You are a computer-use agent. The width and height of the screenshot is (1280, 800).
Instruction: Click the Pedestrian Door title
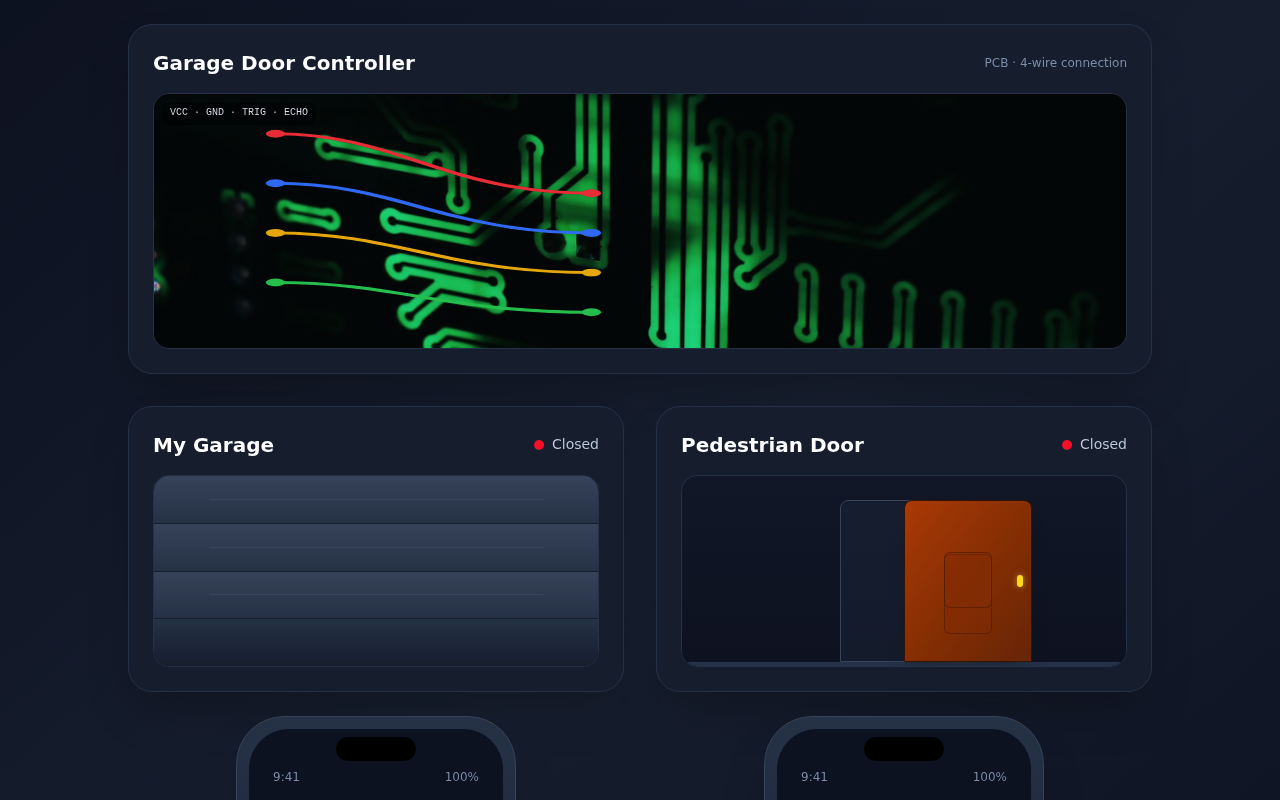[772, 445]
